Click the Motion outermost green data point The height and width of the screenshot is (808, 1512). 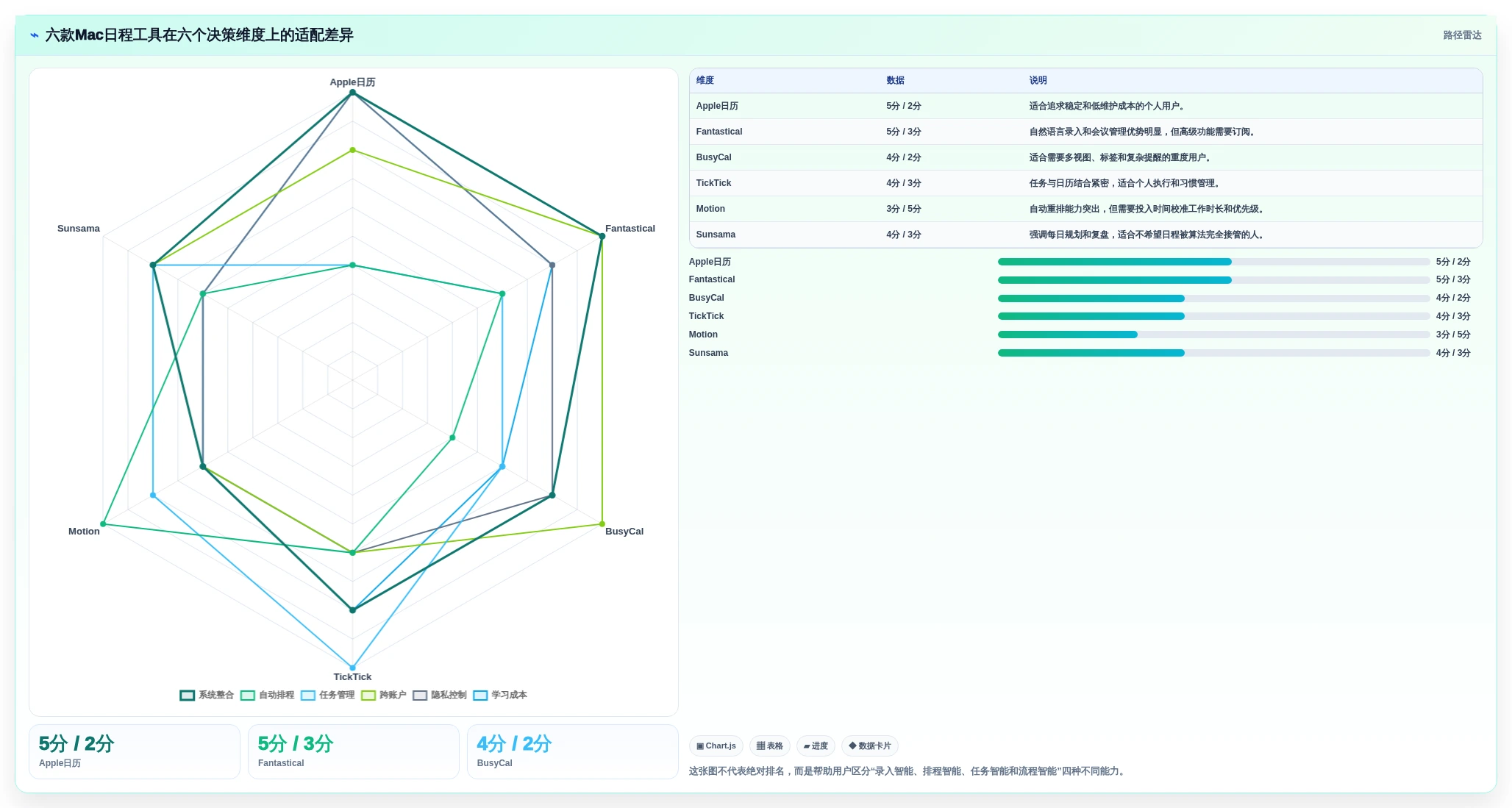pos(103,524)
